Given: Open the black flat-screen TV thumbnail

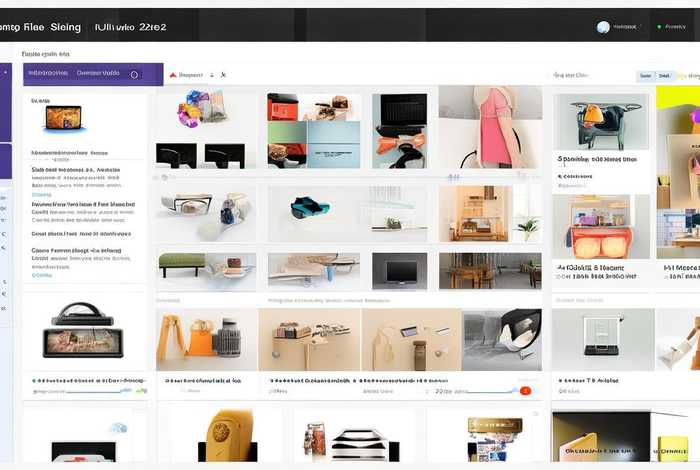Looking at the screenshot, I should (x=398, y=270).
